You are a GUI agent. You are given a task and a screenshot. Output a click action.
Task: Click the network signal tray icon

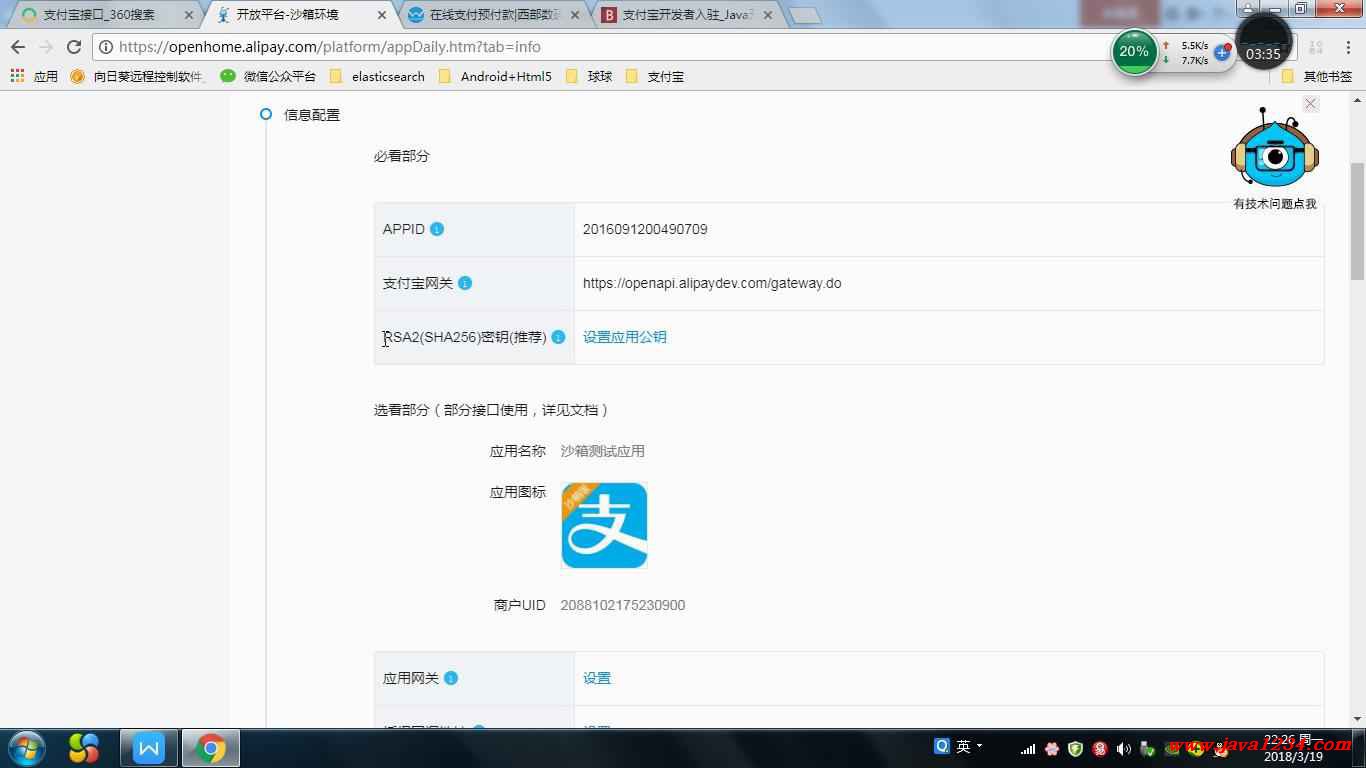[1027, 748]
